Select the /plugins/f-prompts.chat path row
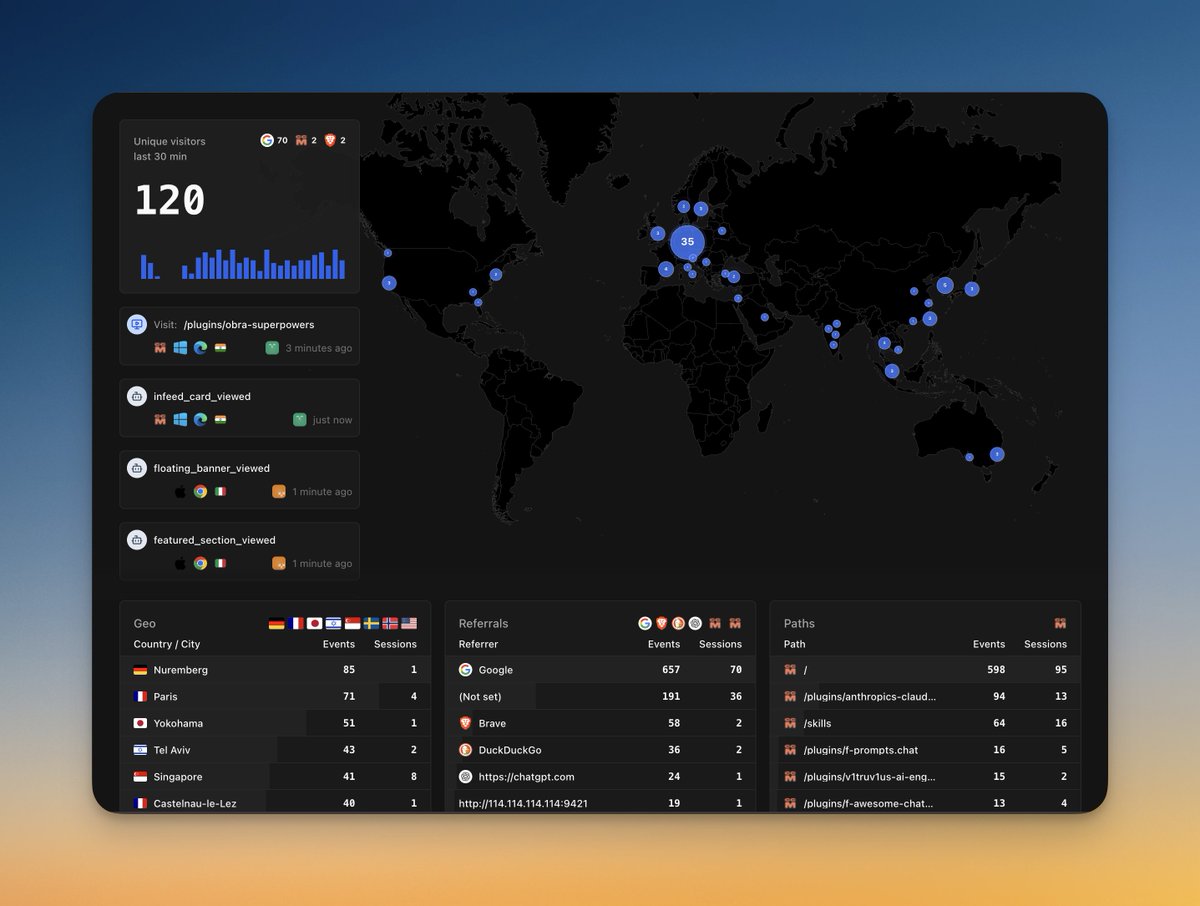Screen dimensions: 1200x906 [925, 750]
